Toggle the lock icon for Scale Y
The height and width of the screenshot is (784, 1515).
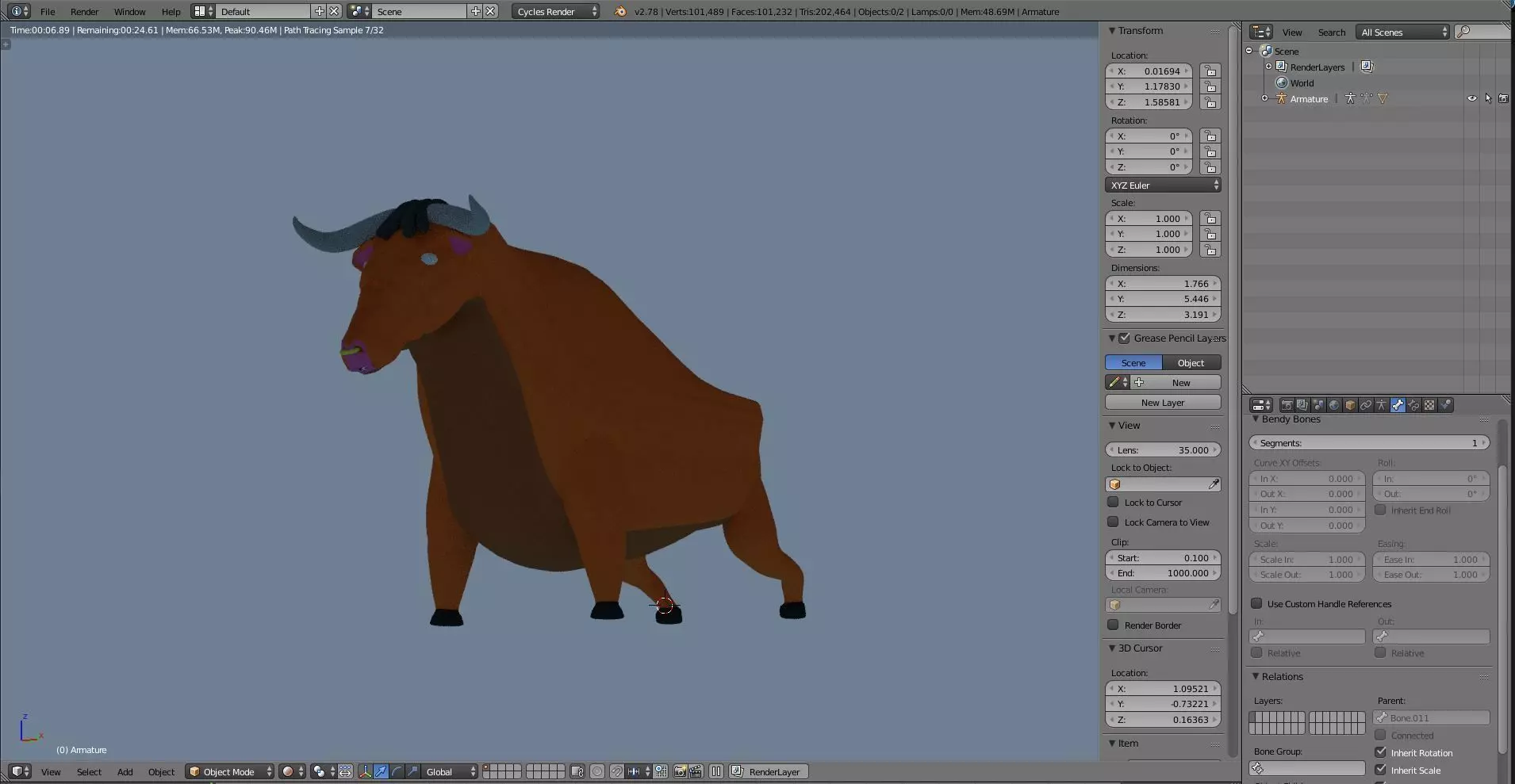coord(1210,234)
